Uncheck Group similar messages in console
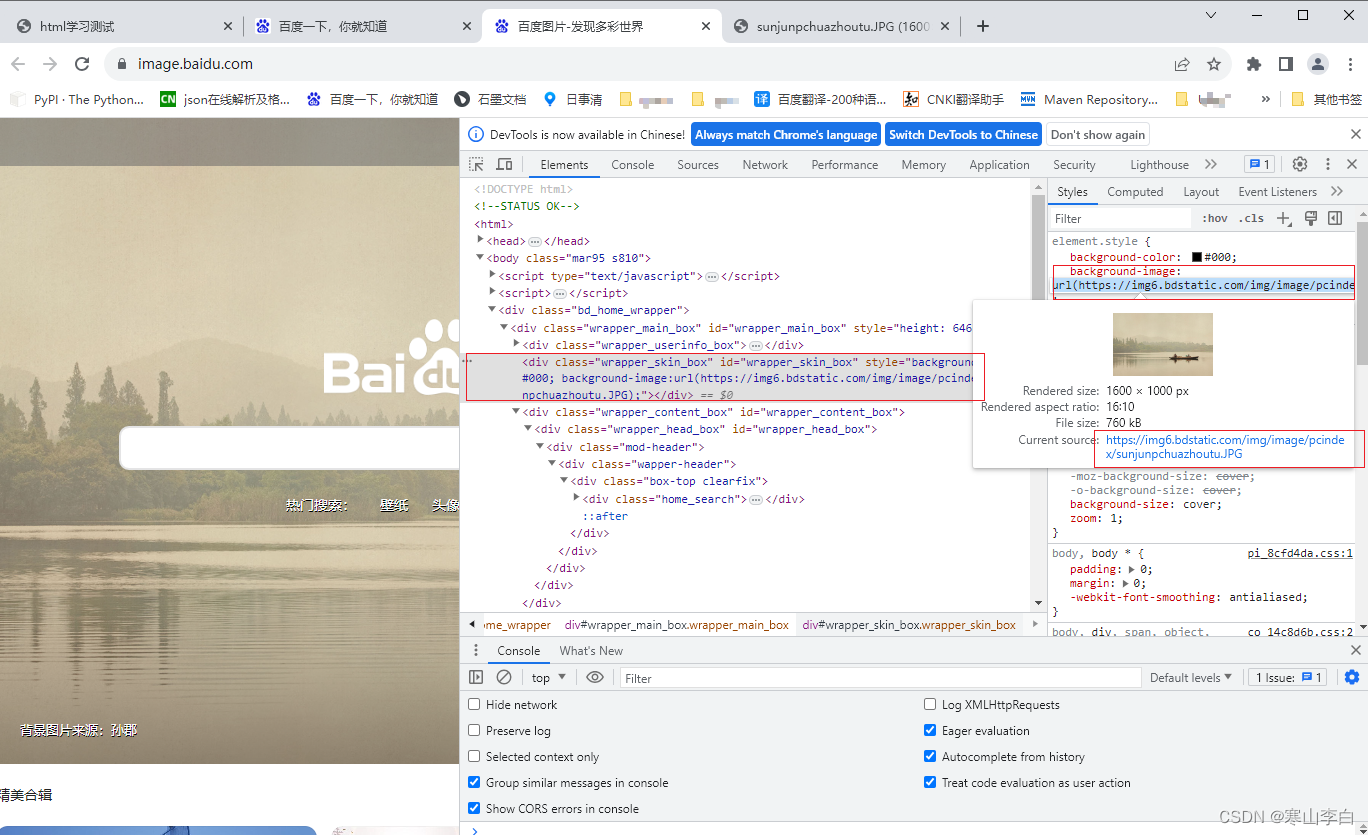The height and width of the screenshot is (835, 1368). click(x=475, y=782)
